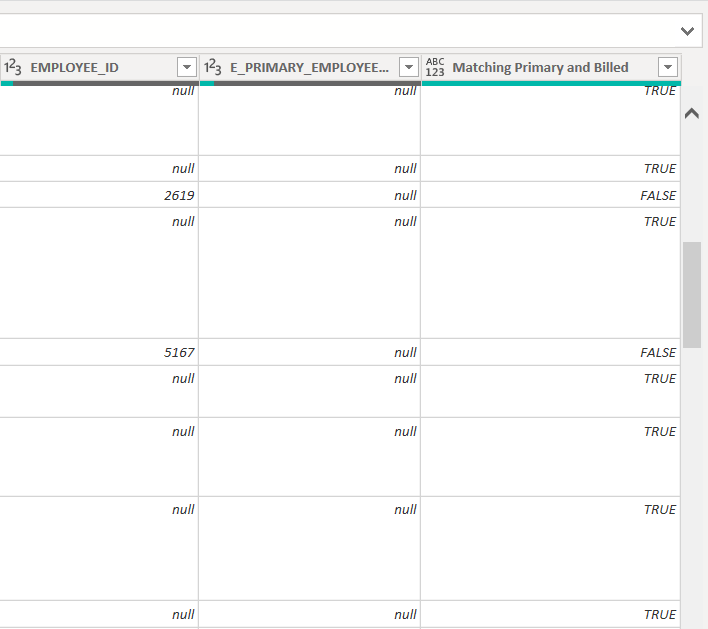Select the cell with value 5167
Image resolution: width=708 pixels, height=629 pixels.
click(x=99, y=352)
